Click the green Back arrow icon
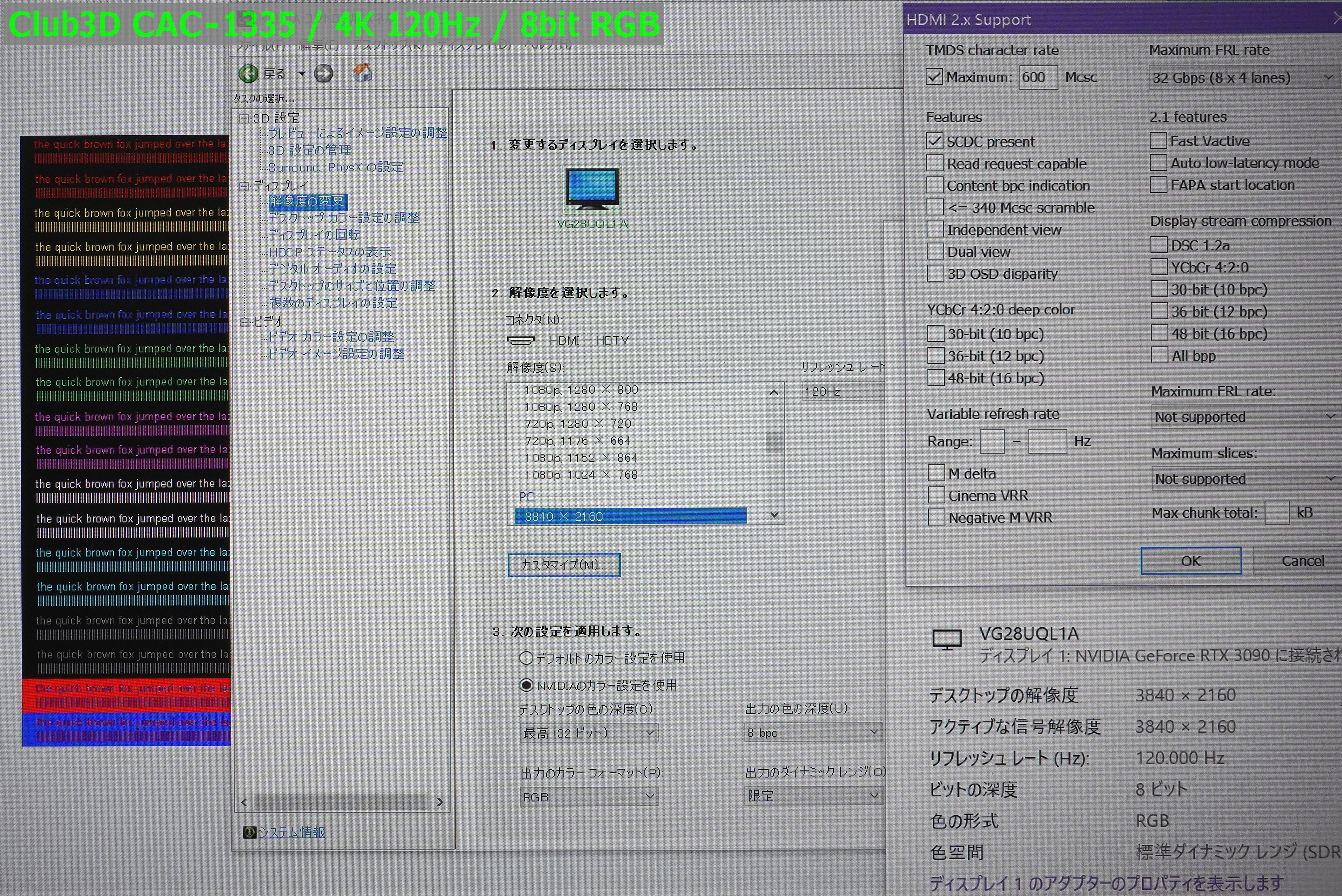This screenshot has width=1342, height=896. [248, 73]
